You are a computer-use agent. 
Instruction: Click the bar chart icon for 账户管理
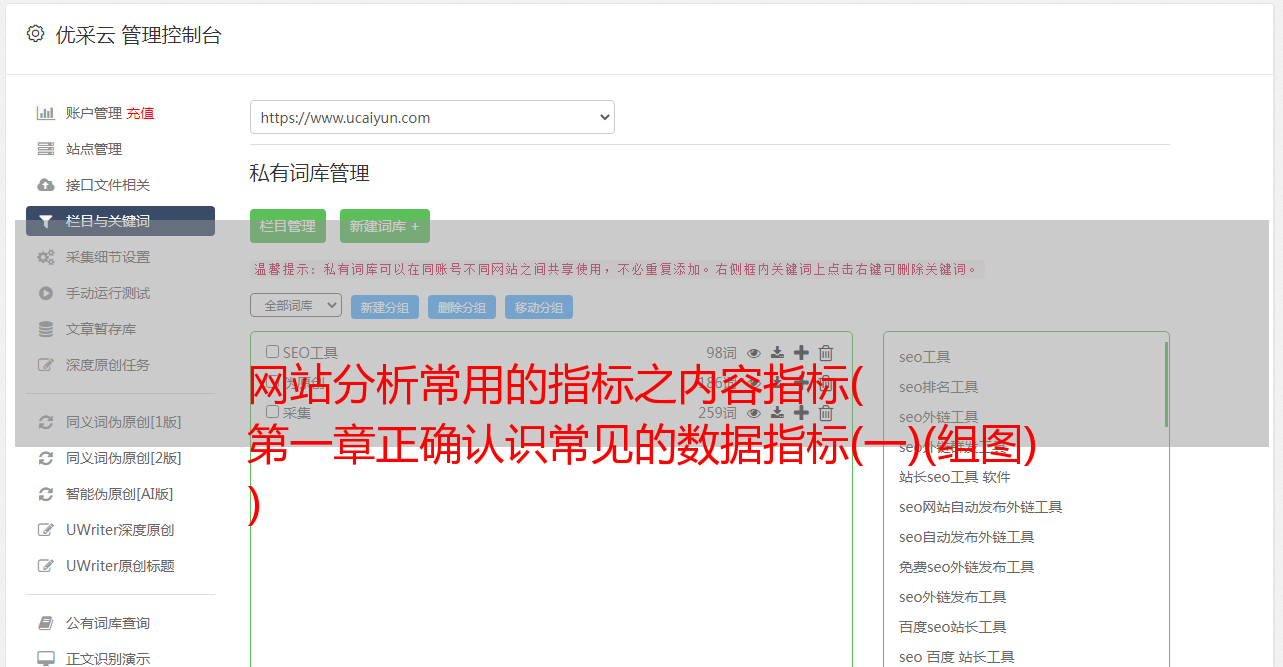click(x=46, y=113)
